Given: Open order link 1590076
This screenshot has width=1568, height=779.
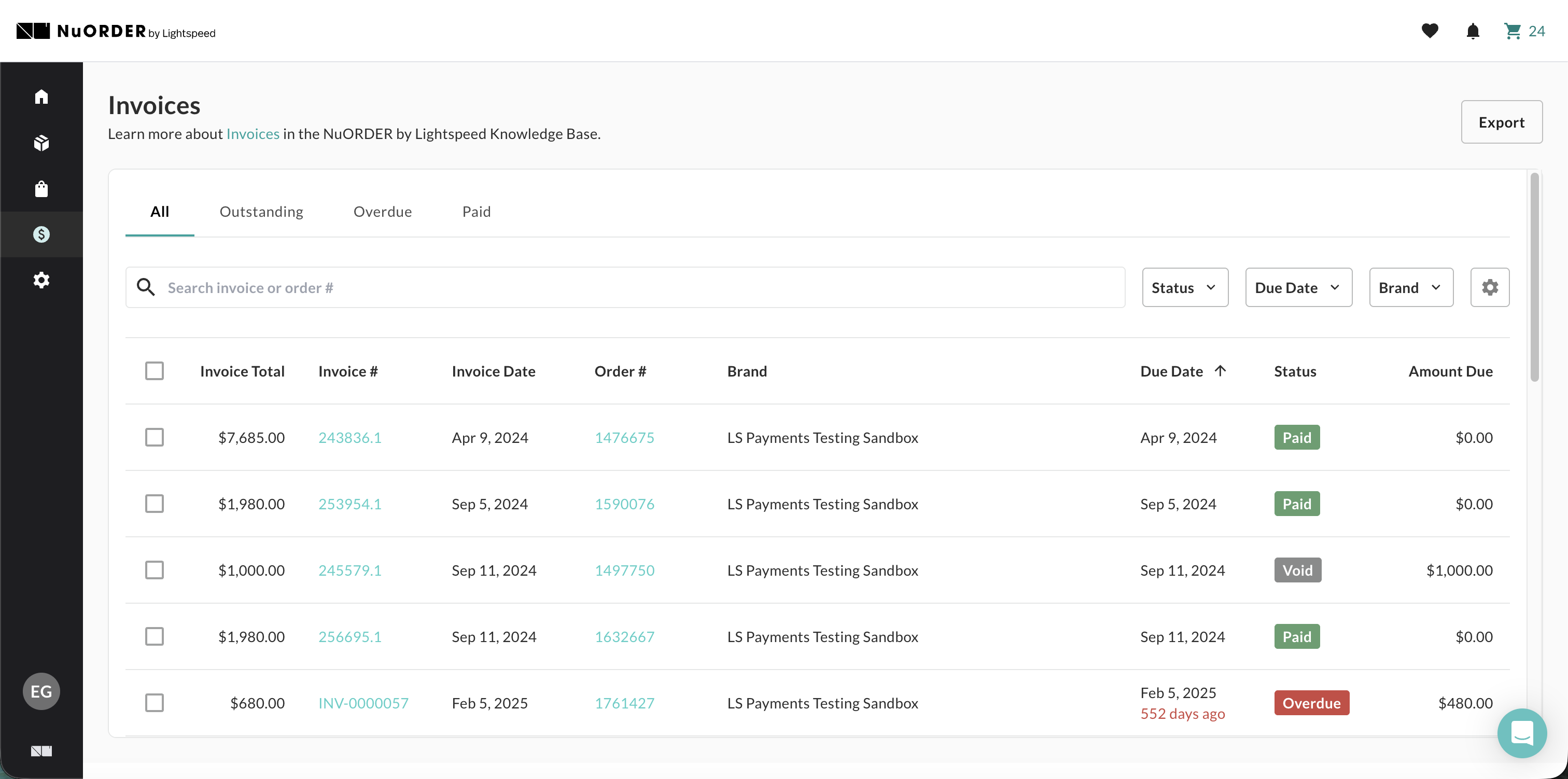Looking at the screenshot, I should 624,504.
